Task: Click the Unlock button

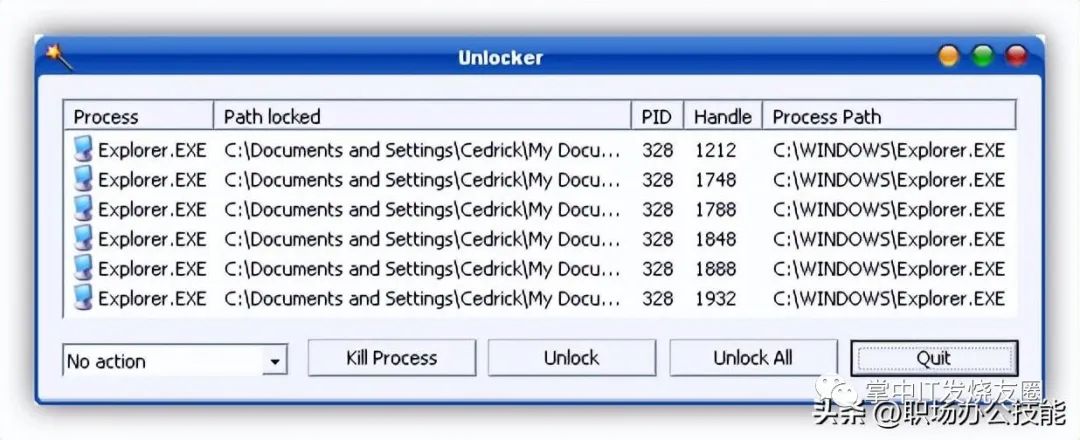Action: point(572,358)
